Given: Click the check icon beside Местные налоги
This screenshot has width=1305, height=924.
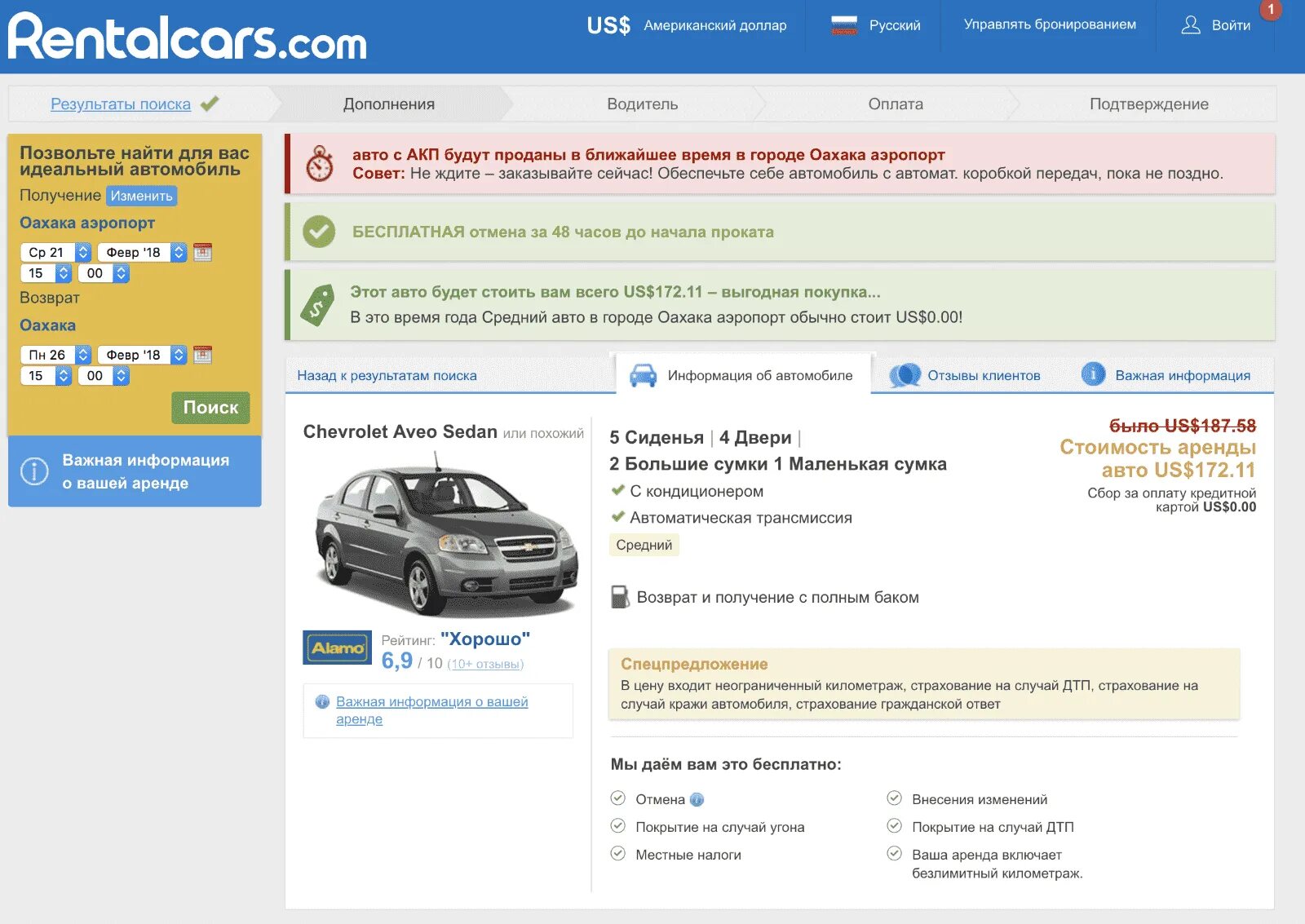Looking at the screenshot, I should [618, 854].
